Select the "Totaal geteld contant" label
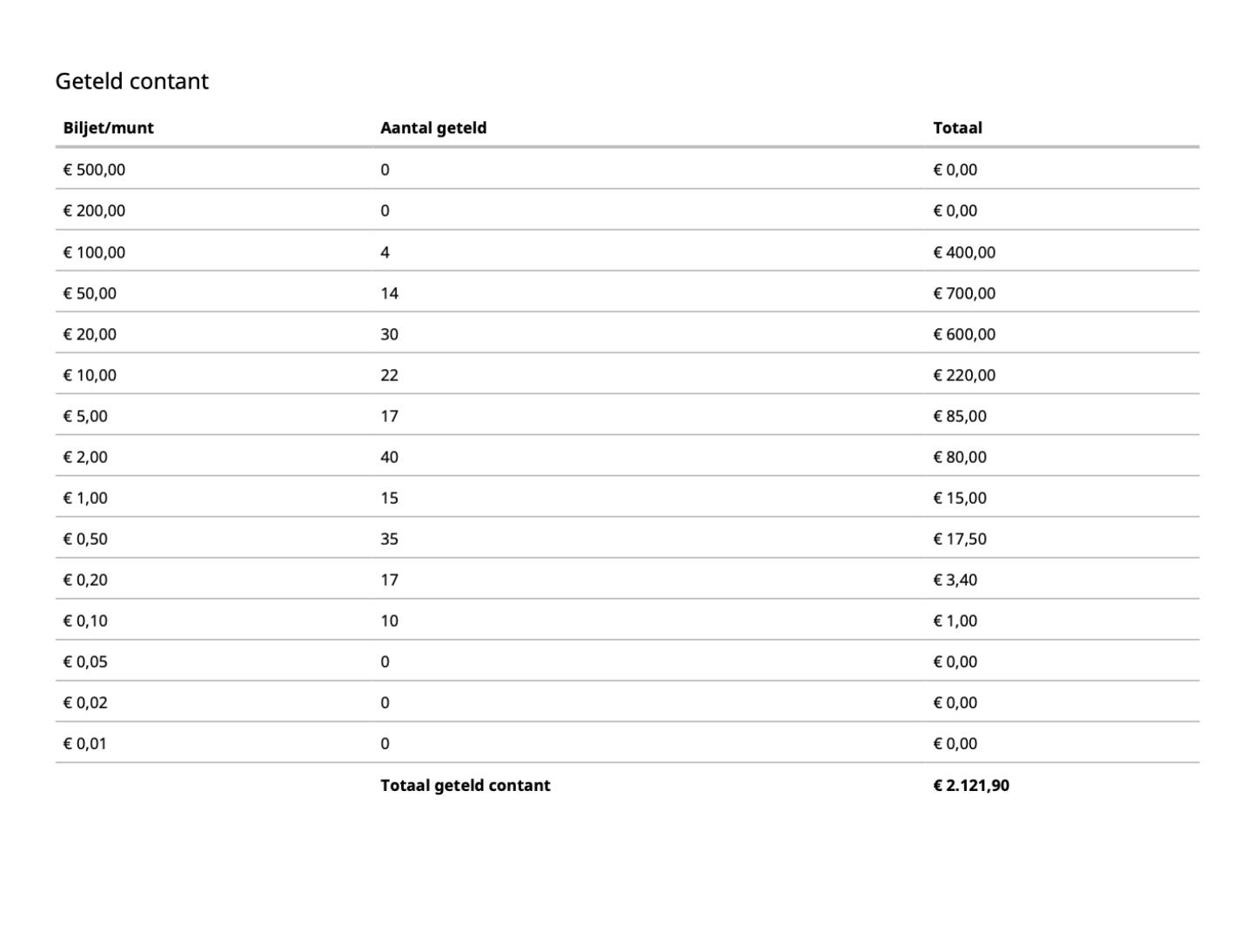 pos(466,785)
